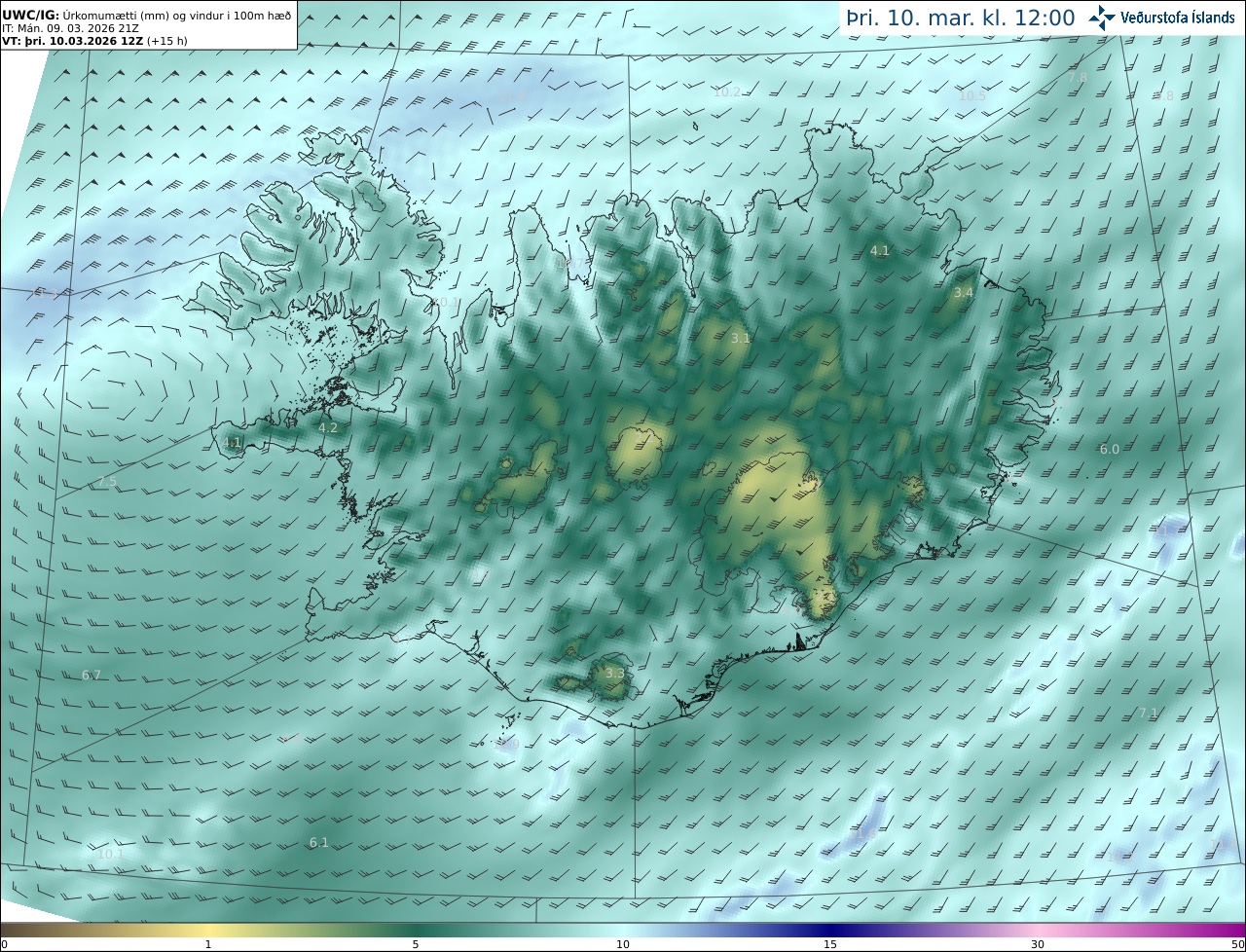Click the colorbar tick label '50'
The width and height of the screenshot is (1246, 952).
1237,944
